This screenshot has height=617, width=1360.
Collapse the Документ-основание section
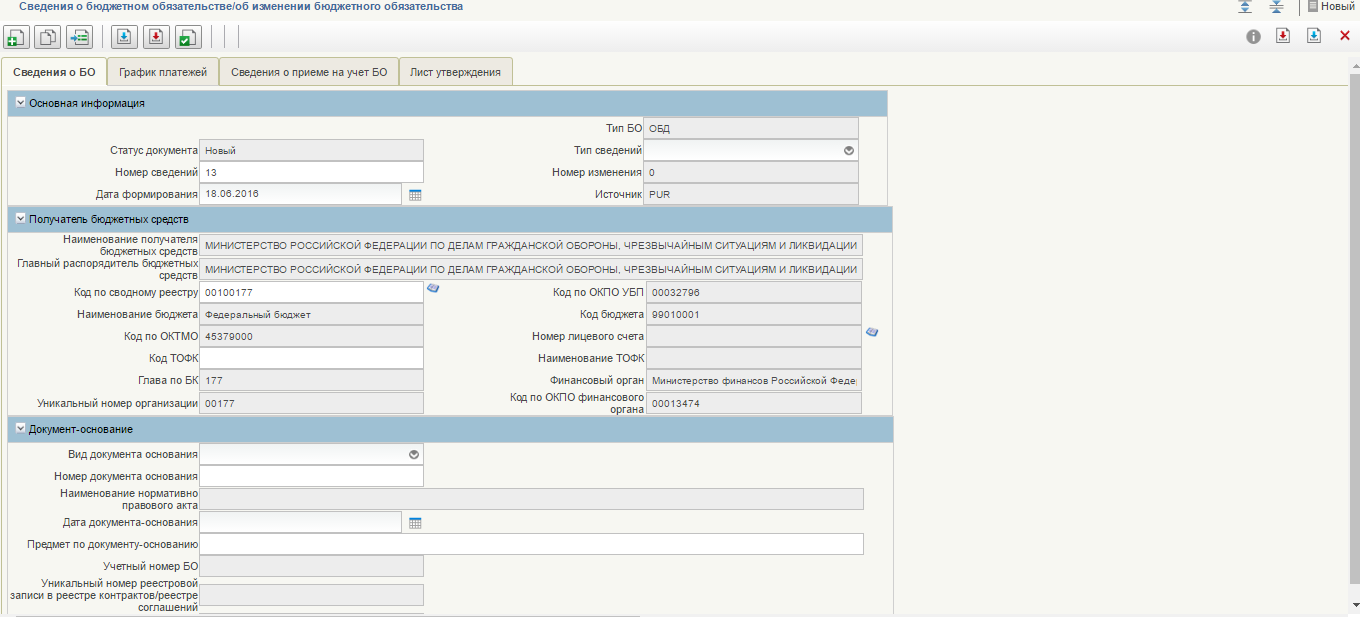point(20,428)
